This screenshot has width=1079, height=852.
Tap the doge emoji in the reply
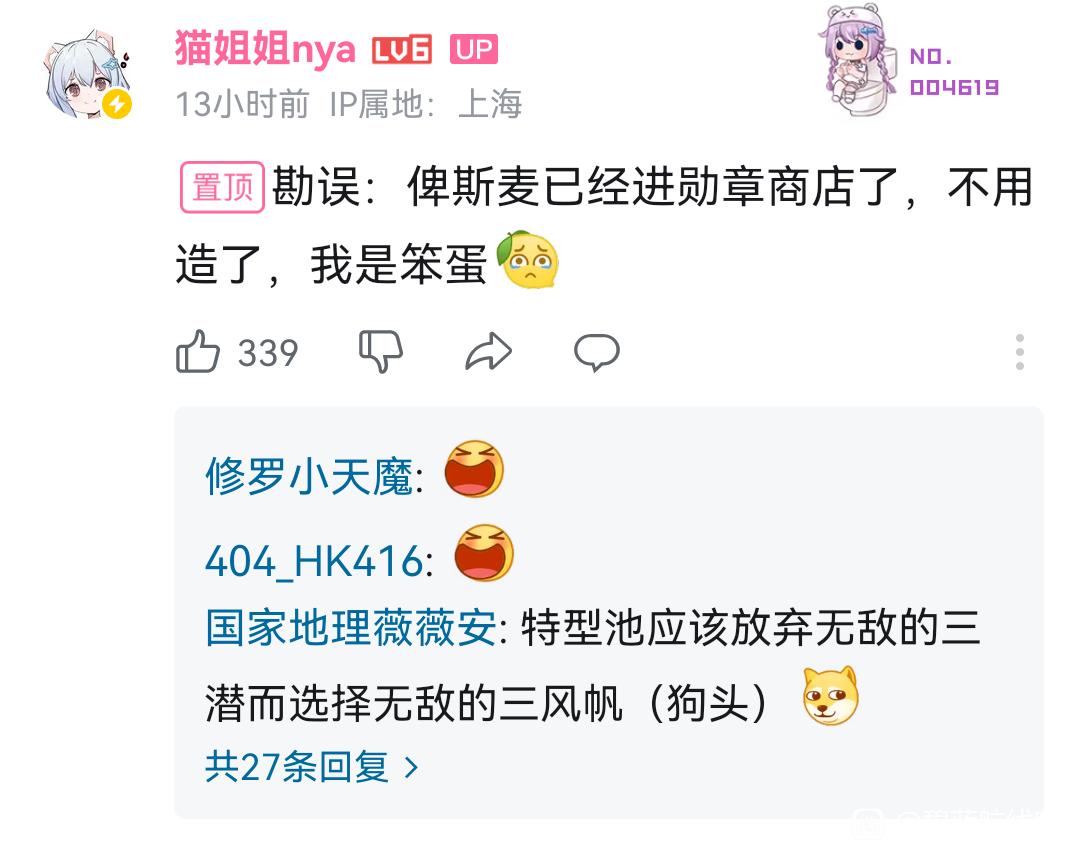tap(831, 696)
